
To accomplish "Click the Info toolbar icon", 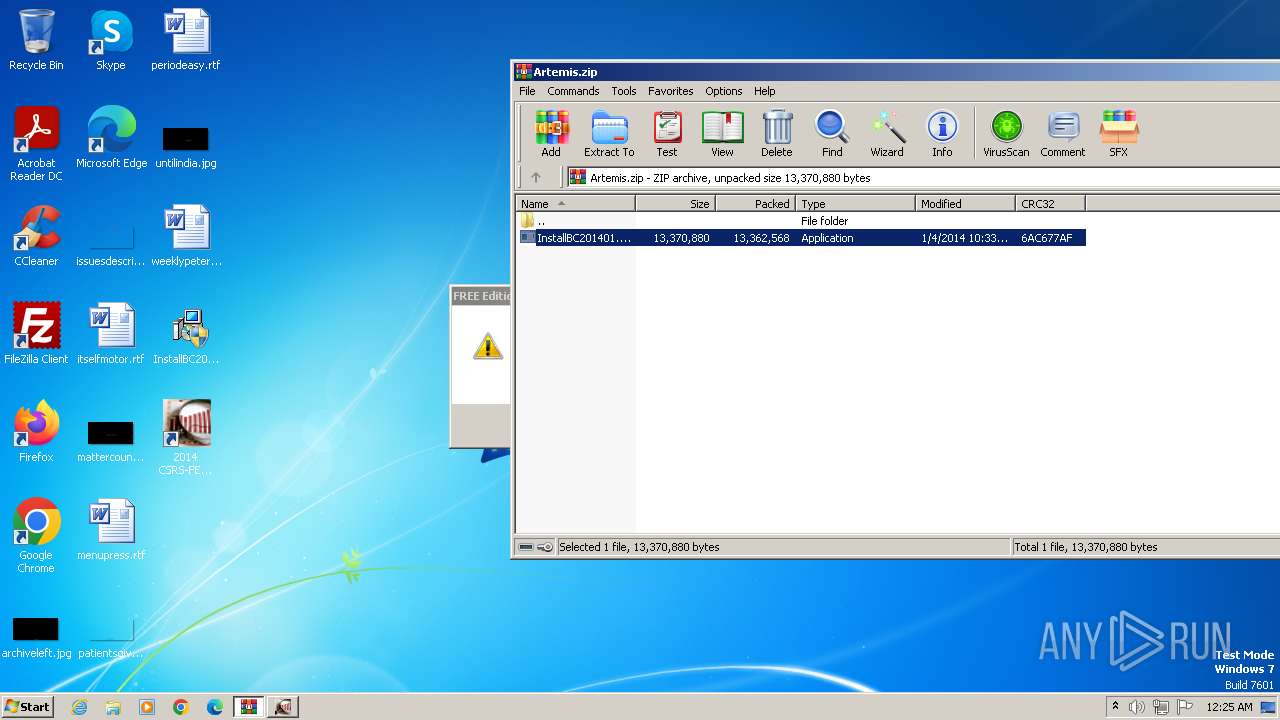I will pos(942,133).
